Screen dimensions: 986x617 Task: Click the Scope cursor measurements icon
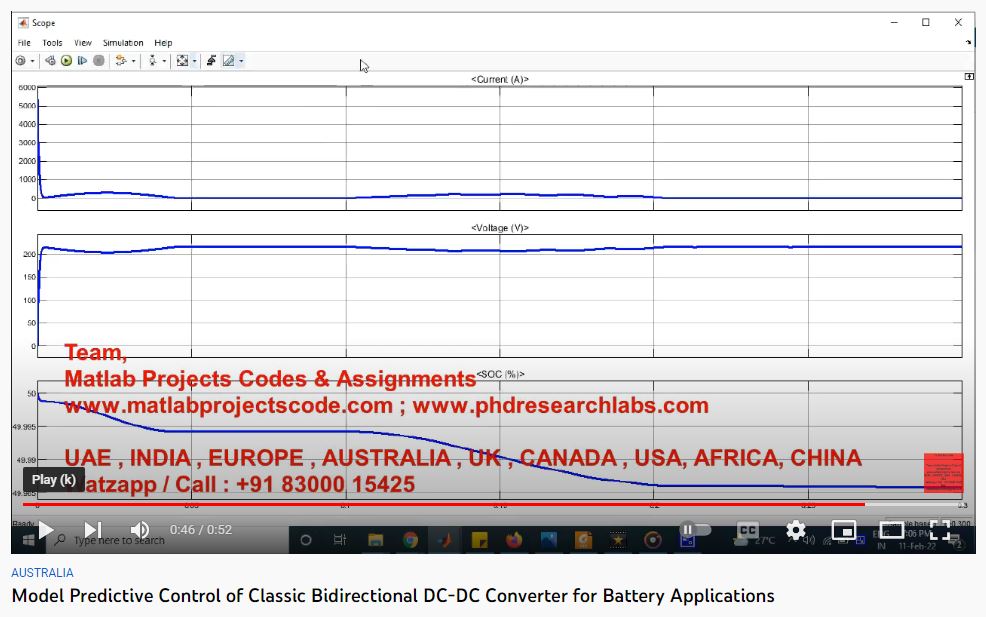pyautogui.click(x=228, y=61)
